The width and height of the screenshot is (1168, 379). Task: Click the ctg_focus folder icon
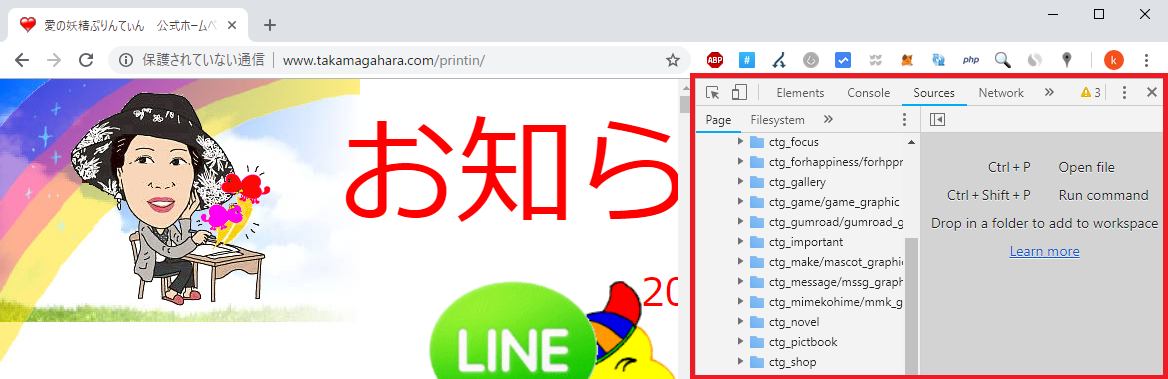[758, 141]
